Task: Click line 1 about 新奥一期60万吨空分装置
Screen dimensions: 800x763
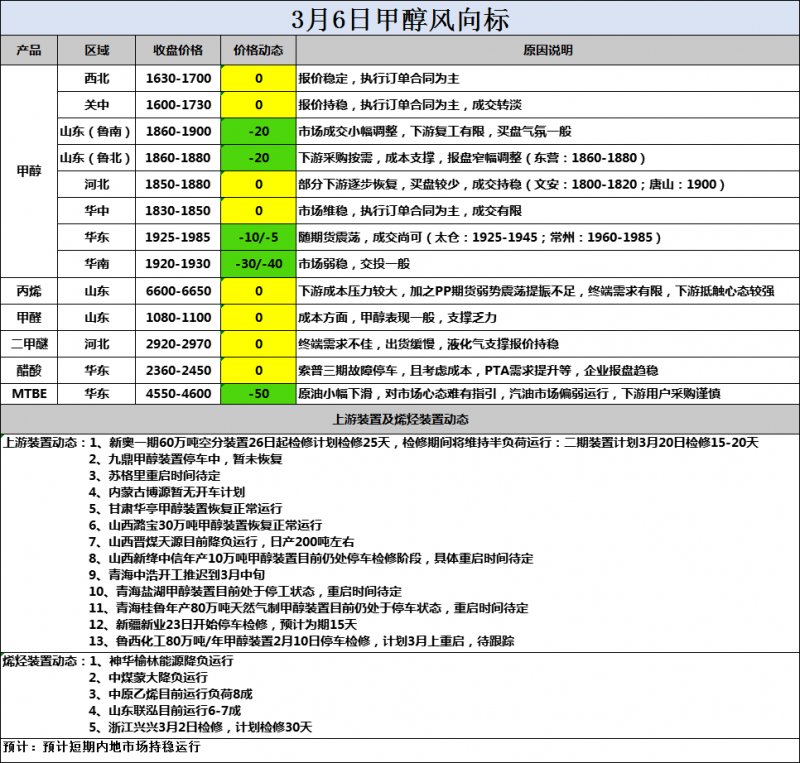Action: [423, 442]
